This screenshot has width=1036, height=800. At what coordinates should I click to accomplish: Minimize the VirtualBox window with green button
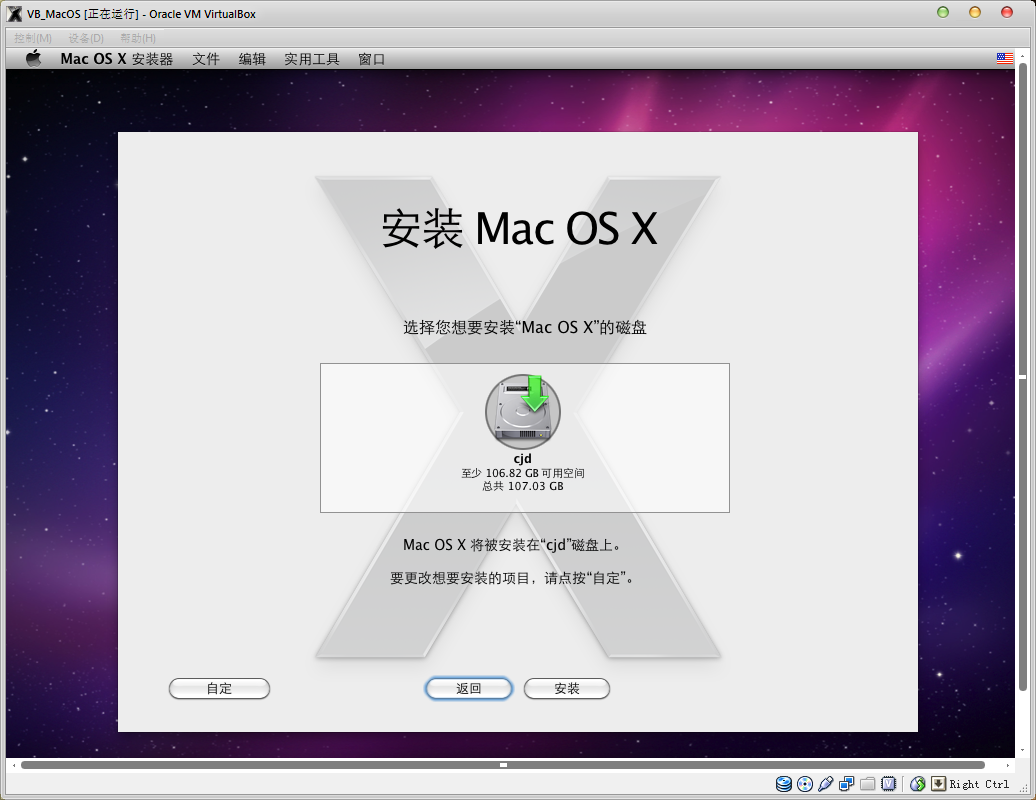pyautogui.click(x=943, y=13)
